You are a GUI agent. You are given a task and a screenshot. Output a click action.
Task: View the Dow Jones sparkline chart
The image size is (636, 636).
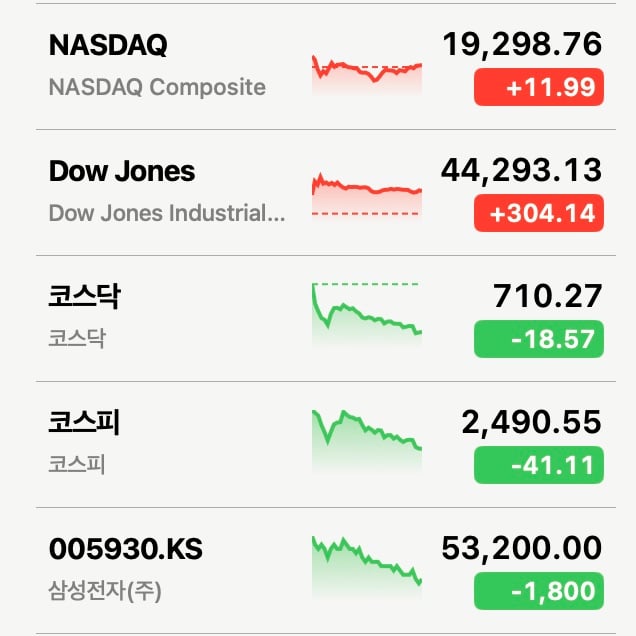tap(367, 197)
